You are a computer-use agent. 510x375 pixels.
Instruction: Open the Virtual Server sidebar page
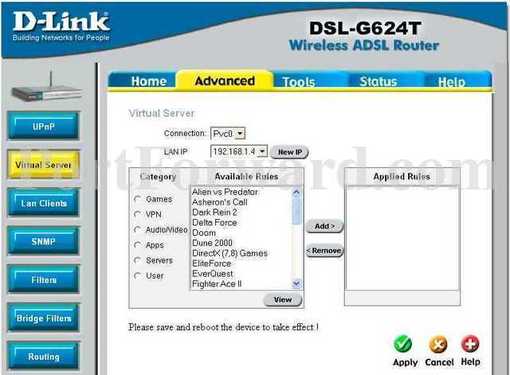[44, 164]
